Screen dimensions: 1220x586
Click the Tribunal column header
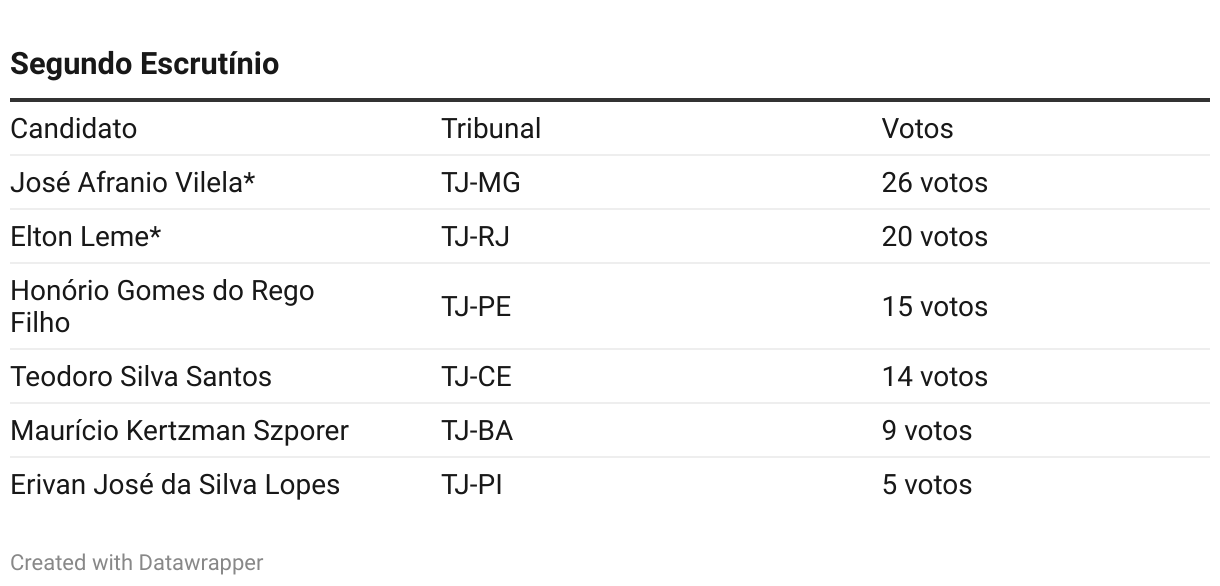[491, 129]
